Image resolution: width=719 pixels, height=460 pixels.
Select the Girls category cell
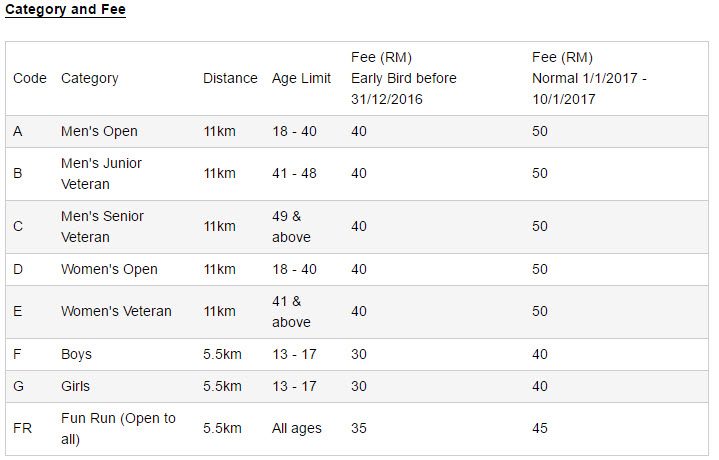tap(75, 386)
